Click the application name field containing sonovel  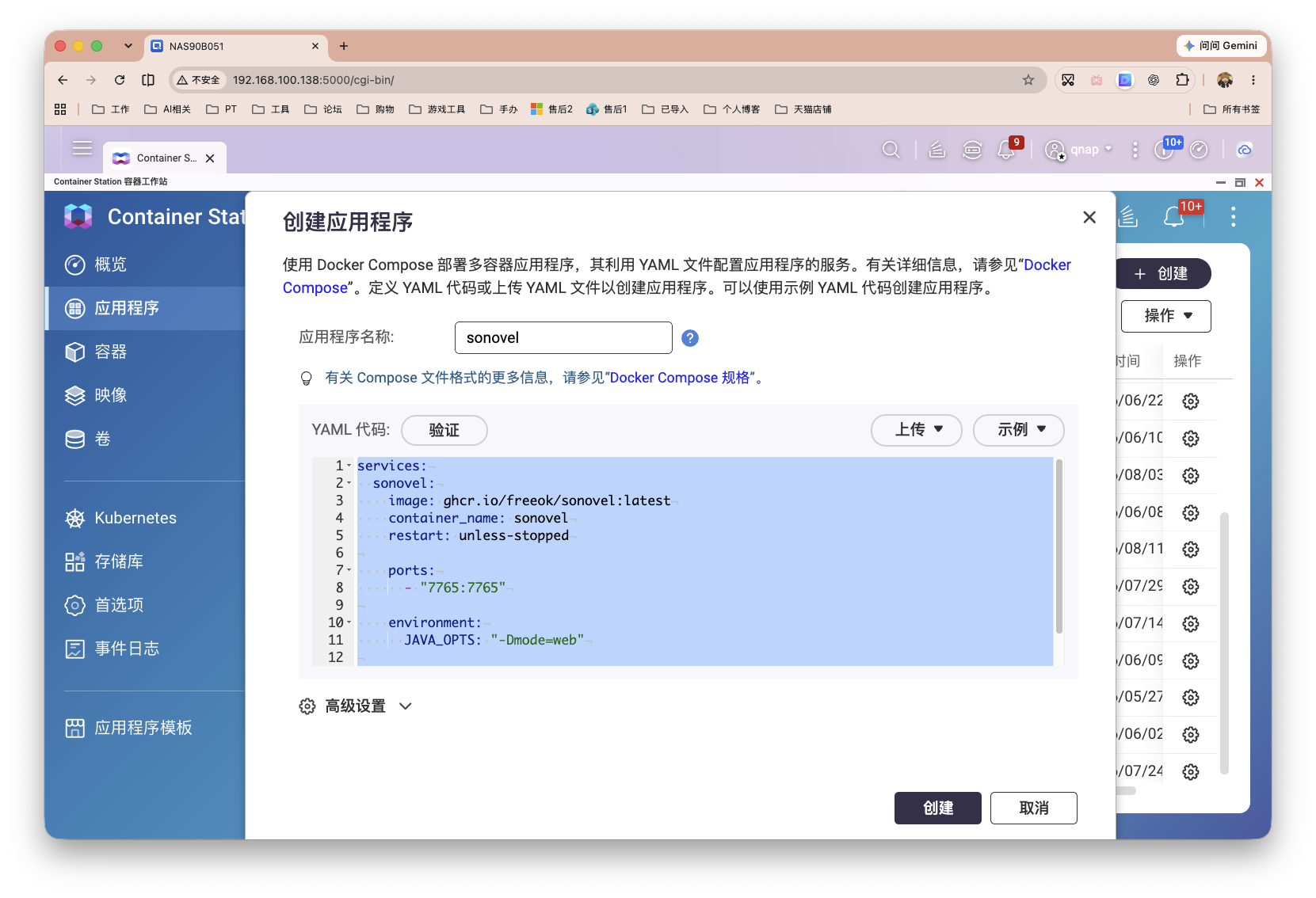pos(563,337)
